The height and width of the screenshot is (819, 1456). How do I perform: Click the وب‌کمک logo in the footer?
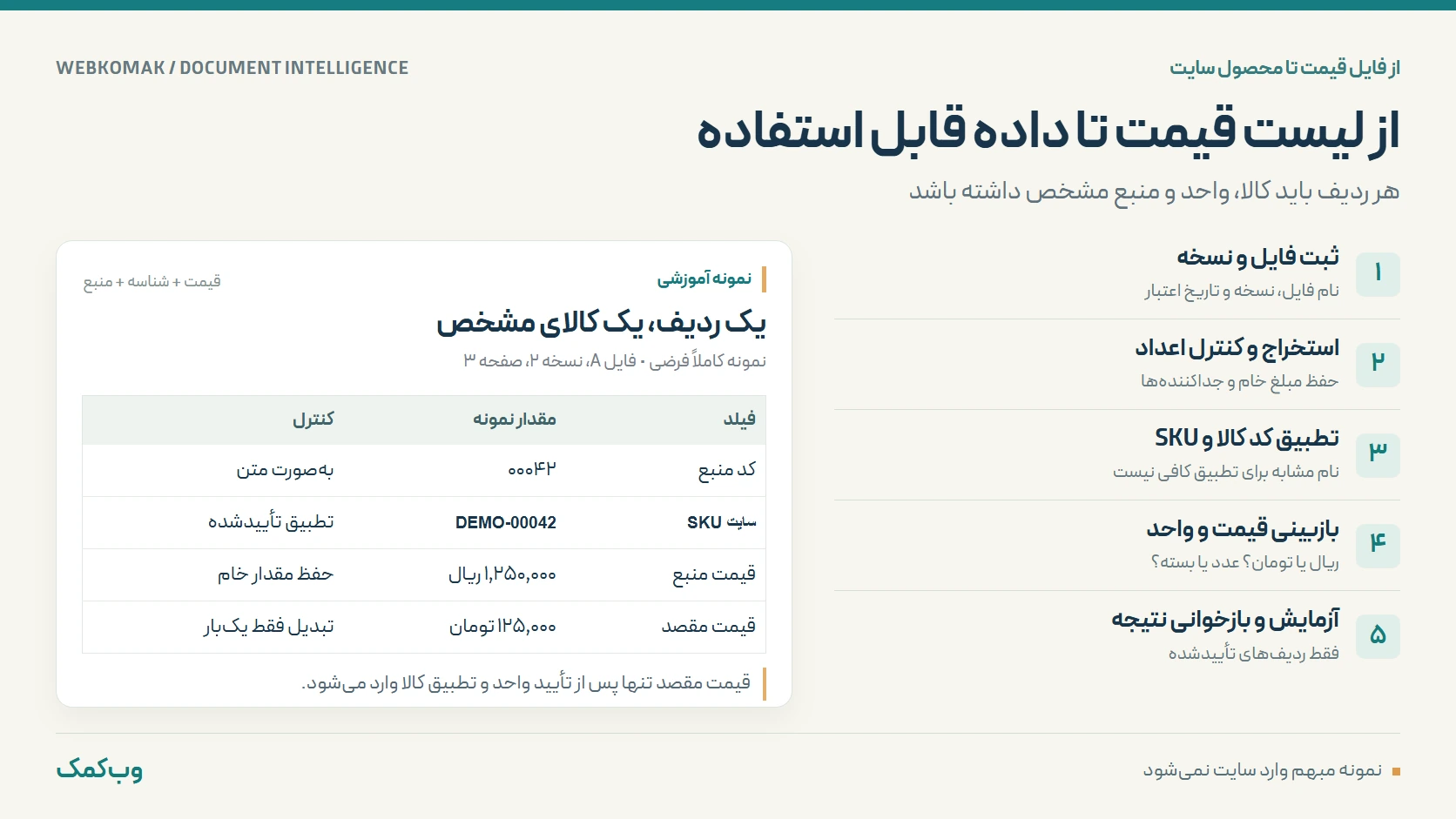[x=99, y=769]
